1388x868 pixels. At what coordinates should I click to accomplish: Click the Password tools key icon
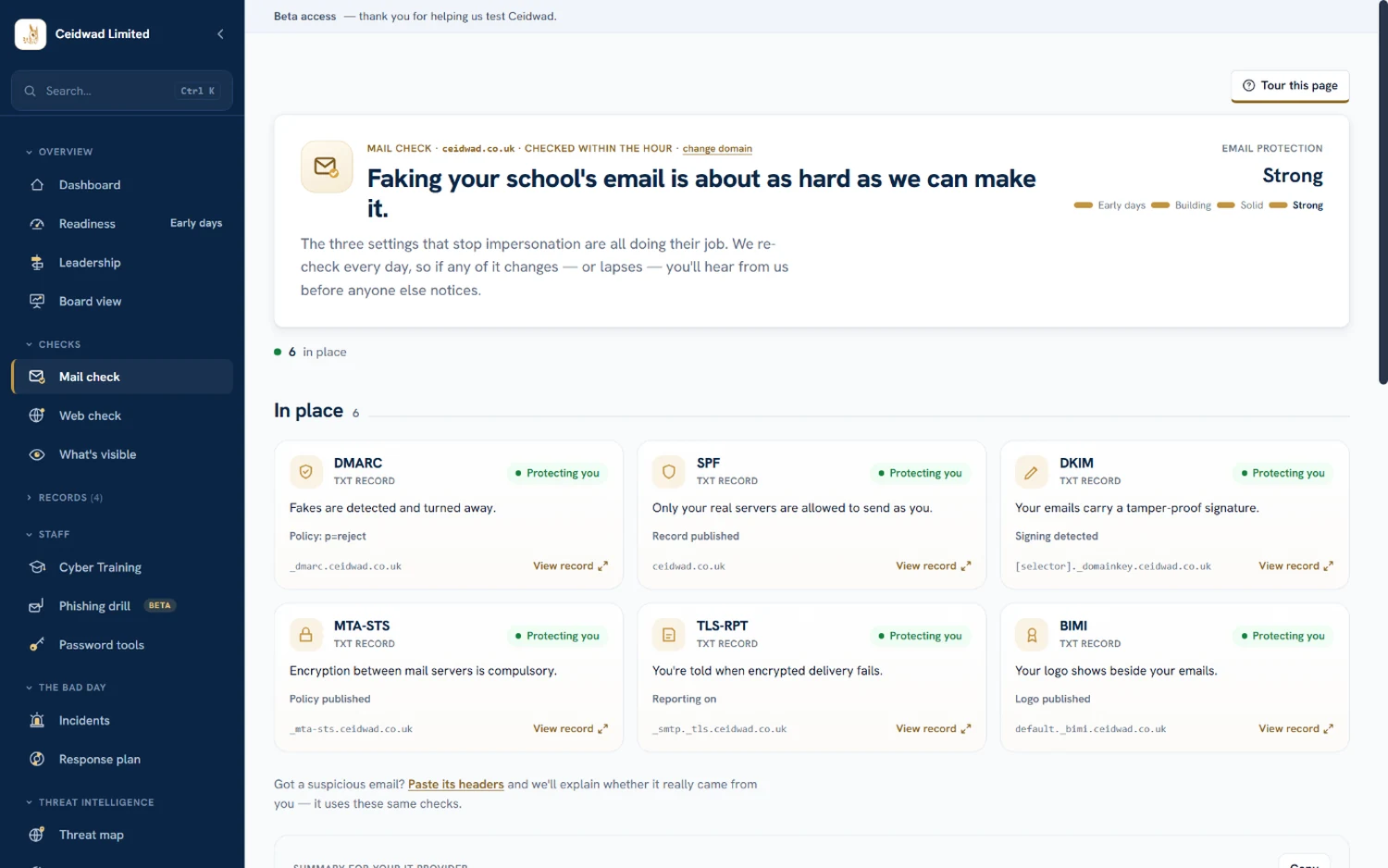(37, 645)
